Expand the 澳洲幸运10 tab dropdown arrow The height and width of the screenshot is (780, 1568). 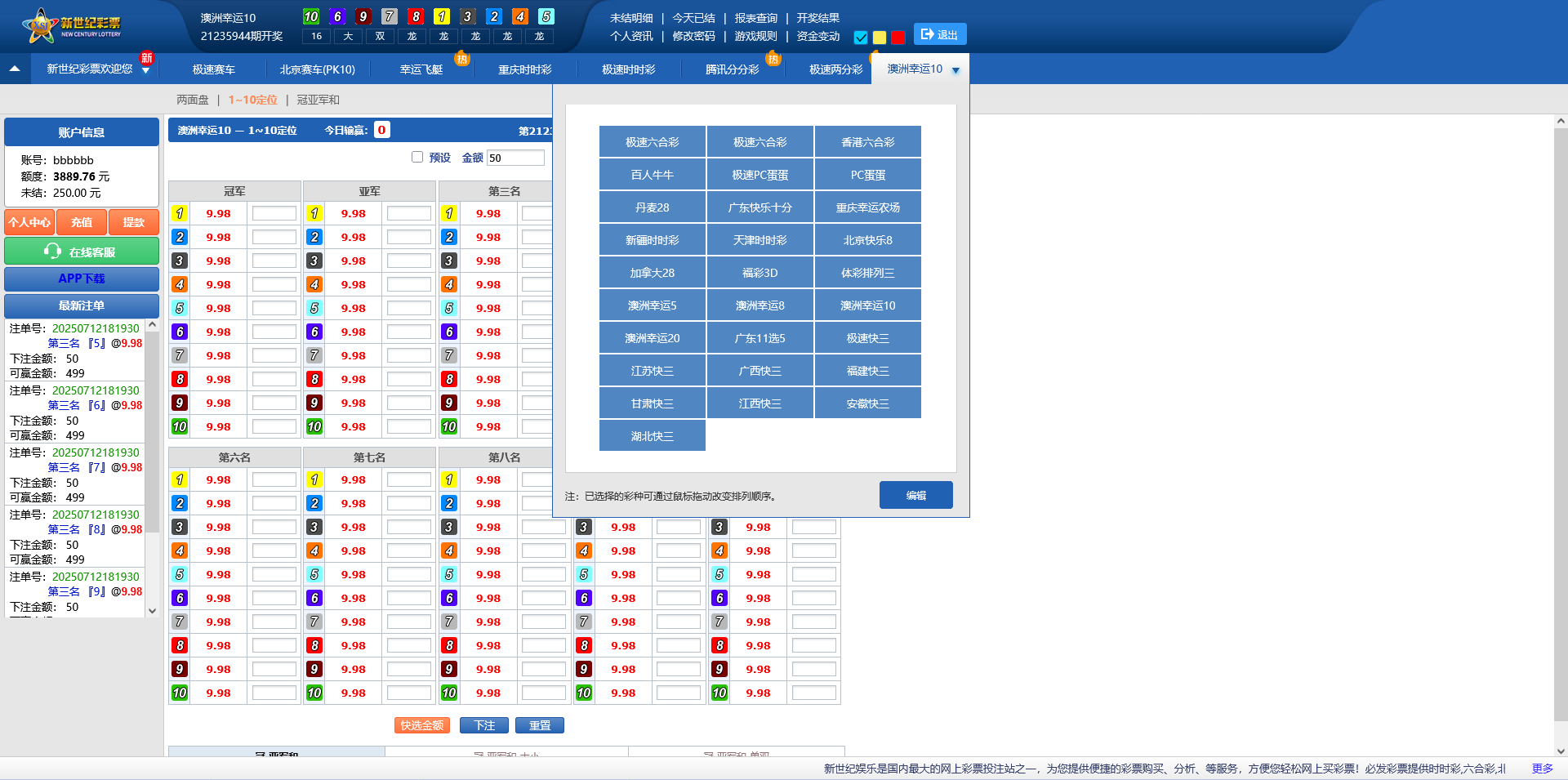[955, 70]
